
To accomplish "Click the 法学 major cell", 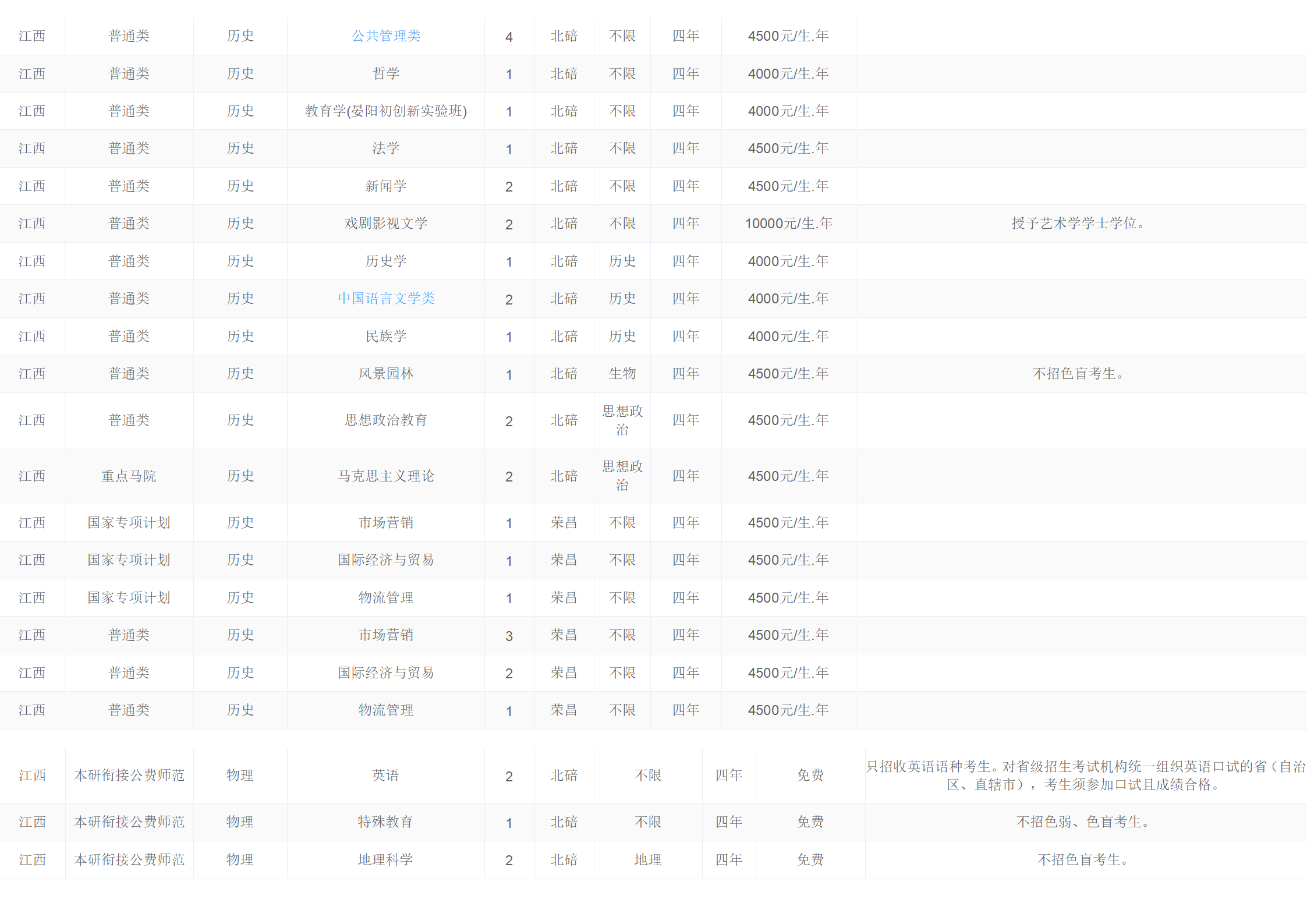I will click(386, 148).
